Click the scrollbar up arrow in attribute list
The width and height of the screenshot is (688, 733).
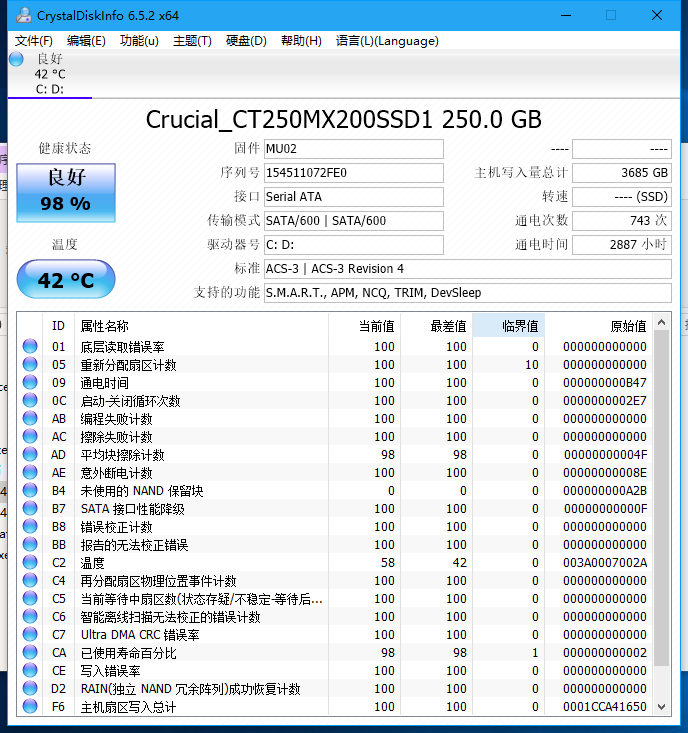[x=661, y=322]
